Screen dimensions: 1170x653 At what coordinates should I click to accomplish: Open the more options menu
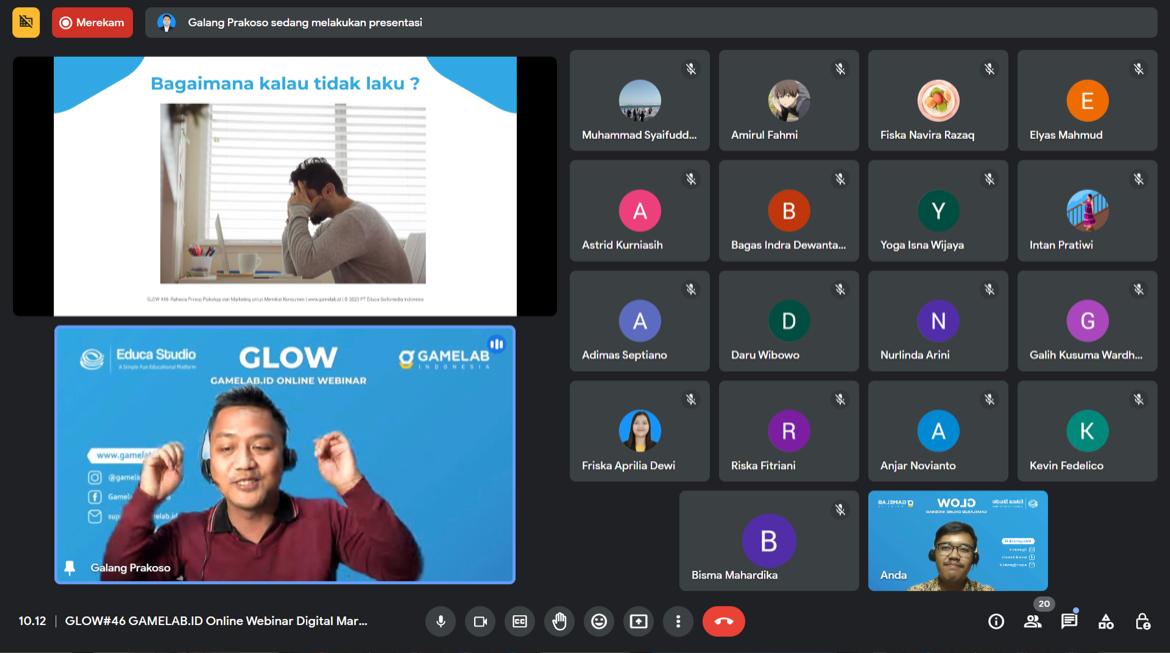pyautogui.click(x=678, y=622)
